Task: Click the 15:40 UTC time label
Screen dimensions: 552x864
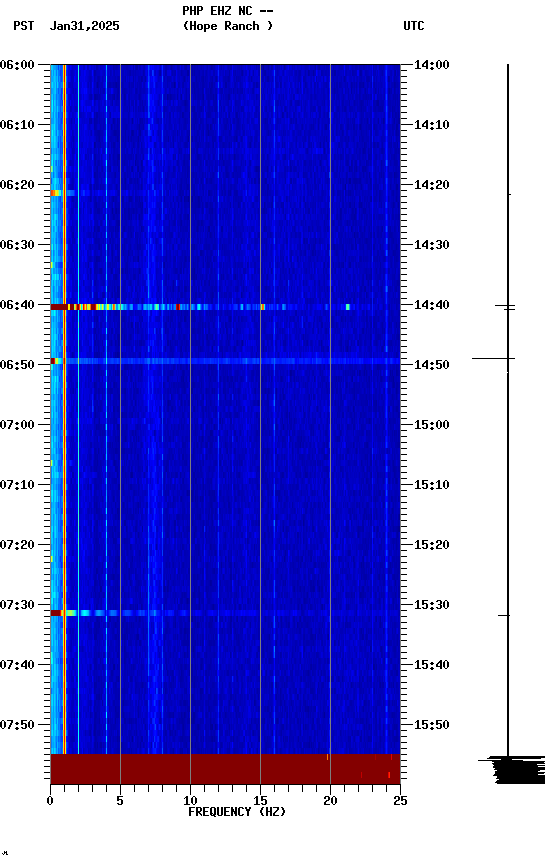Action: [x=432, y=666]
